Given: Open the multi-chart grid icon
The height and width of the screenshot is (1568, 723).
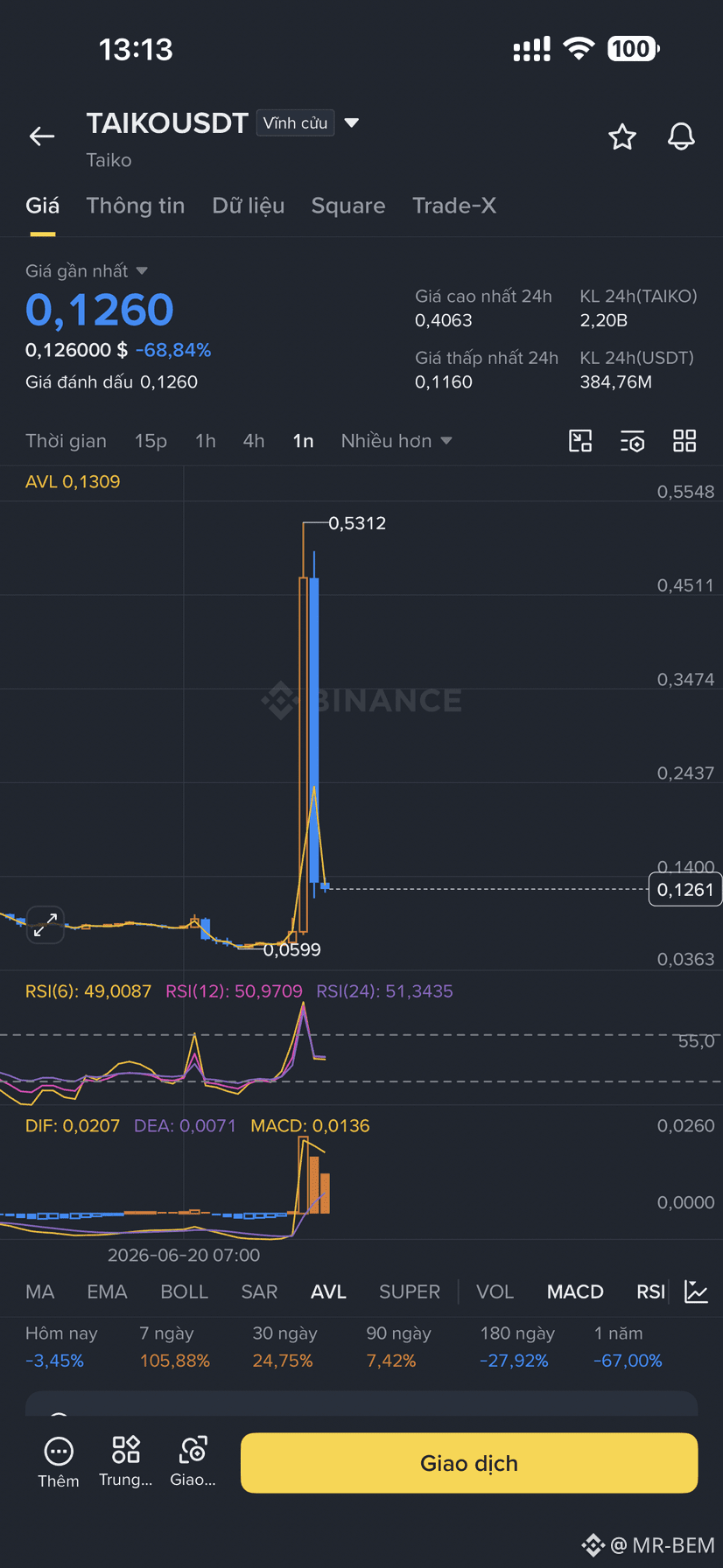Looking at the screenshot, I should point(684,441).
